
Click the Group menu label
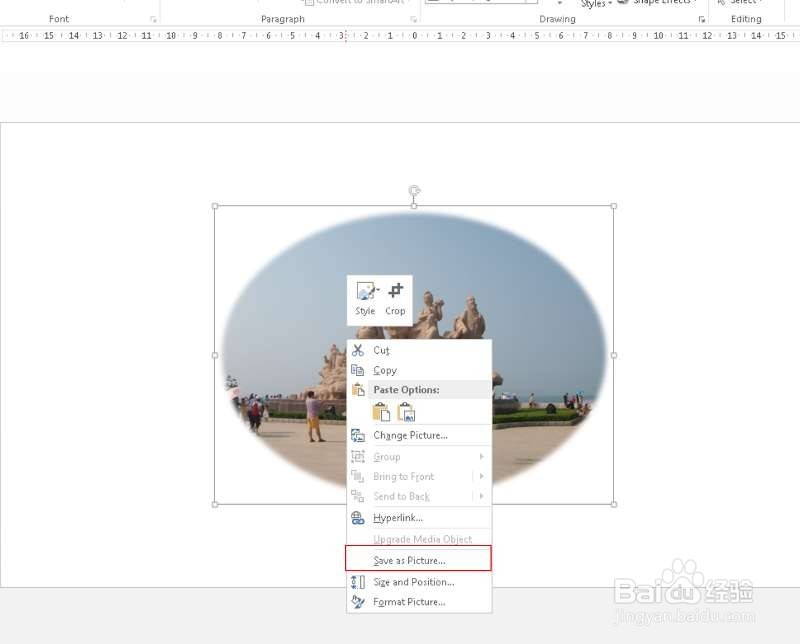387,457
